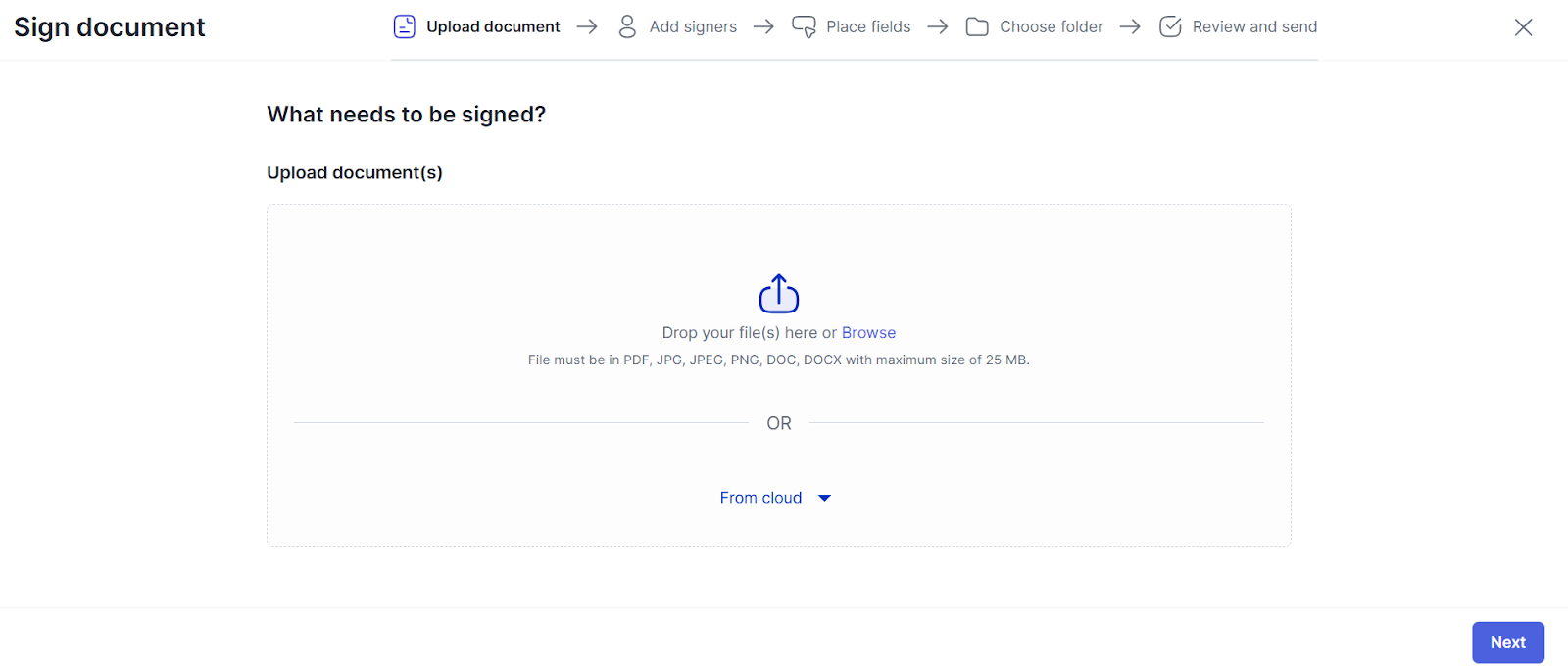Click the file drop zone area
This screenshot has height=672, width=1568.
(x=779, y=375)
